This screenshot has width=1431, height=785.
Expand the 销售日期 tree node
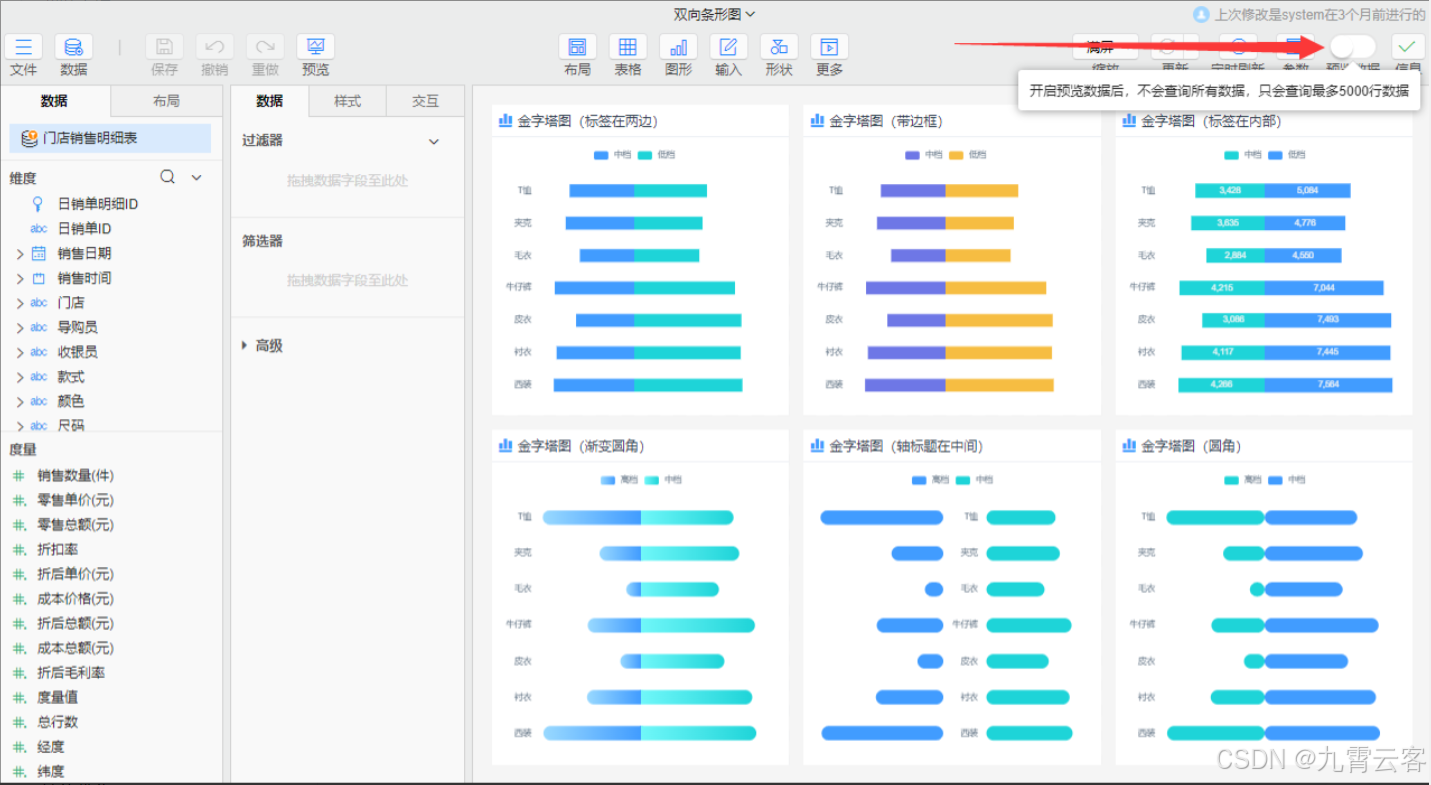click(x=20, y=254)
